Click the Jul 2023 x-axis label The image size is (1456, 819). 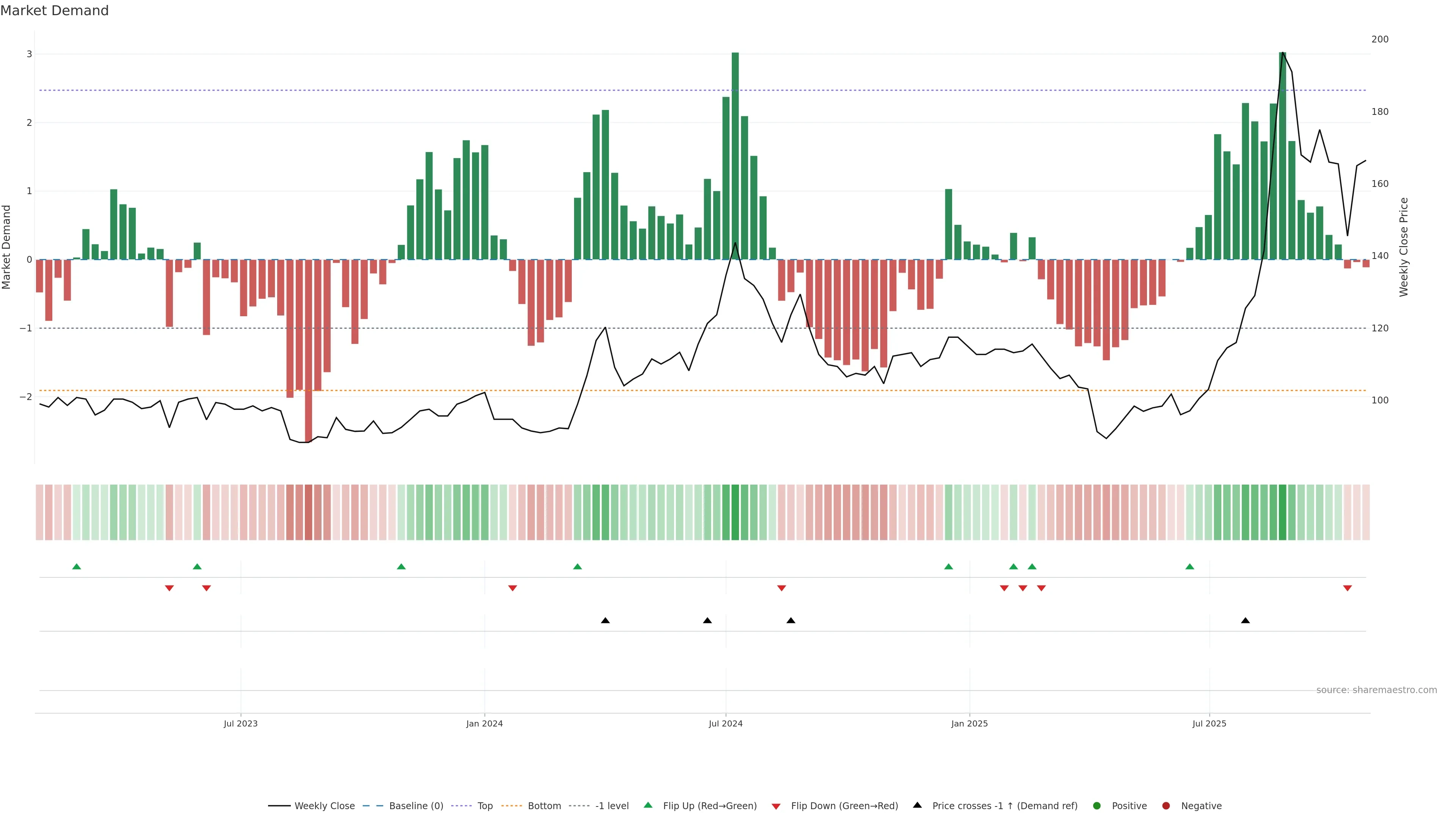click(x=240, y=723)
